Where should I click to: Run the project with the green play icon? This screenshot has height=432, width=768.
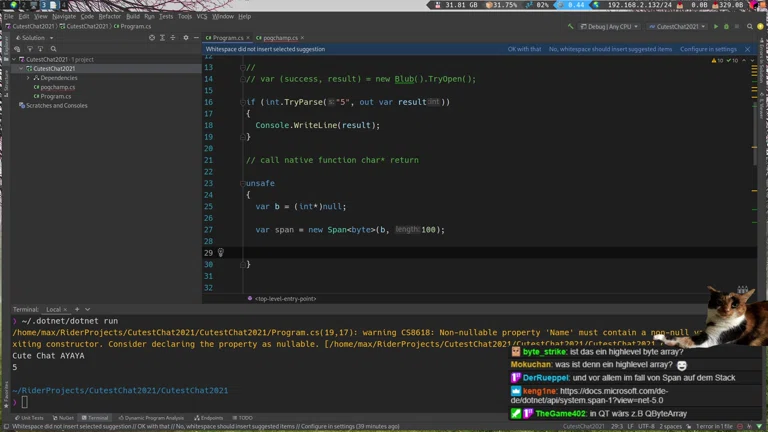(x=716, y=26)
